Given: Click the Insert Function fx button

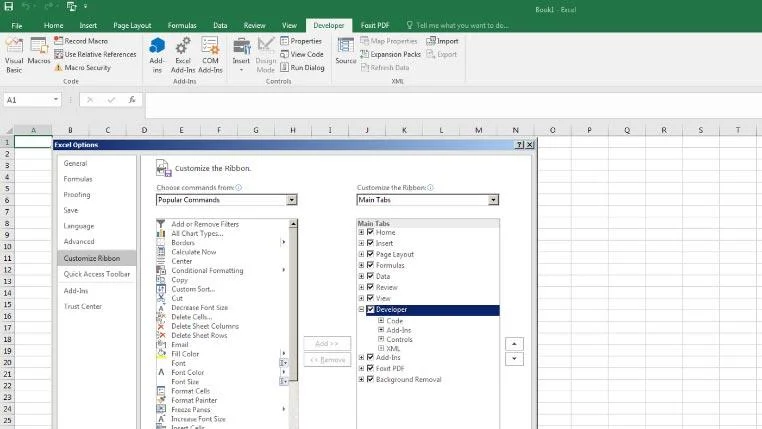Looking at the screenshot, I should [132, 100].
